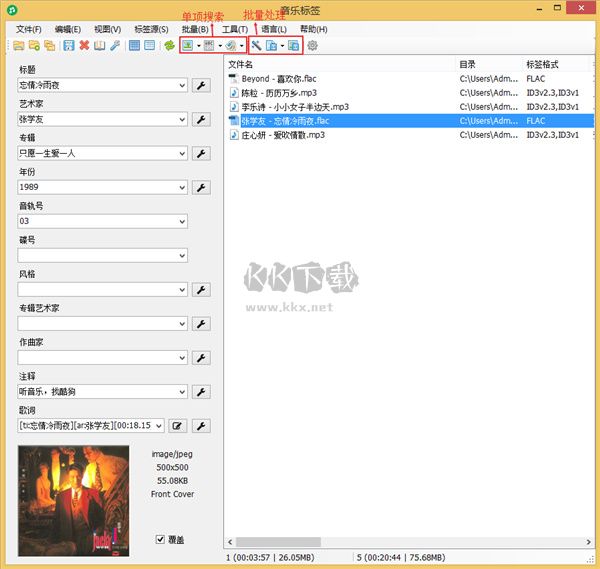The image size is (600, 569).
Task: Open the 标签源(S) menu
Action: (x=151, y=29)
